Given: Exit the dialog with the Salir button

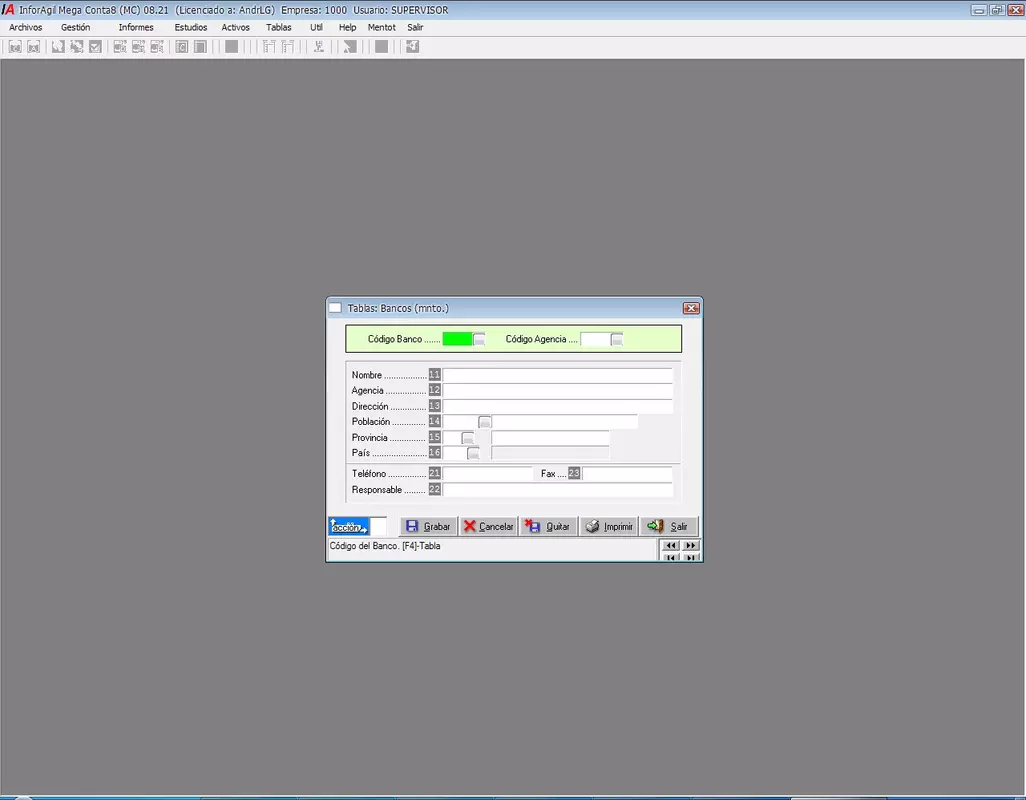Looking at the screenshot, I should point(669,527).
